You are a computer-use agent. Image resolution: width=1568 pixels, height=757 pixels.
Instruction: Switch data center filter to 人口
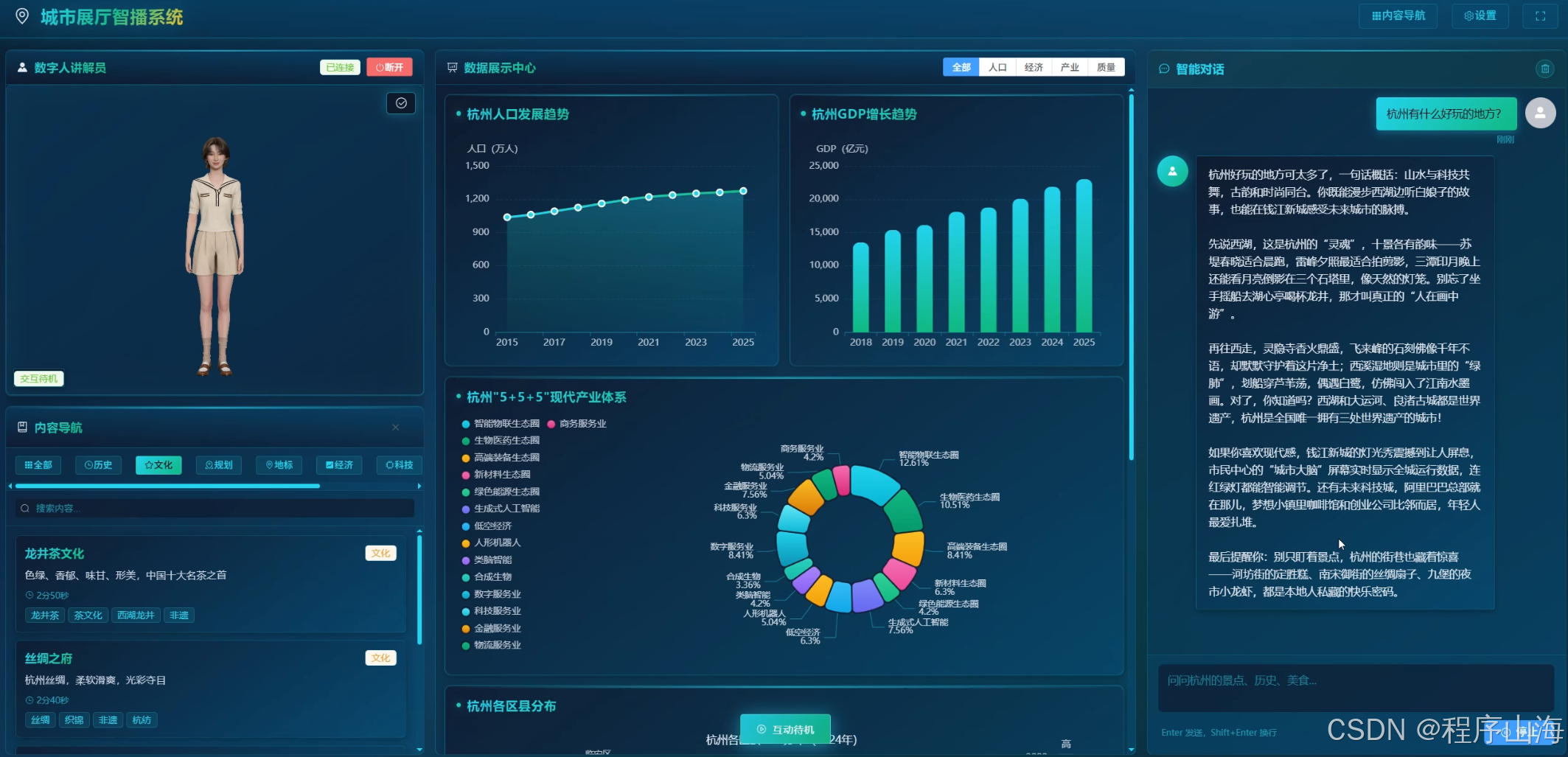997,67
